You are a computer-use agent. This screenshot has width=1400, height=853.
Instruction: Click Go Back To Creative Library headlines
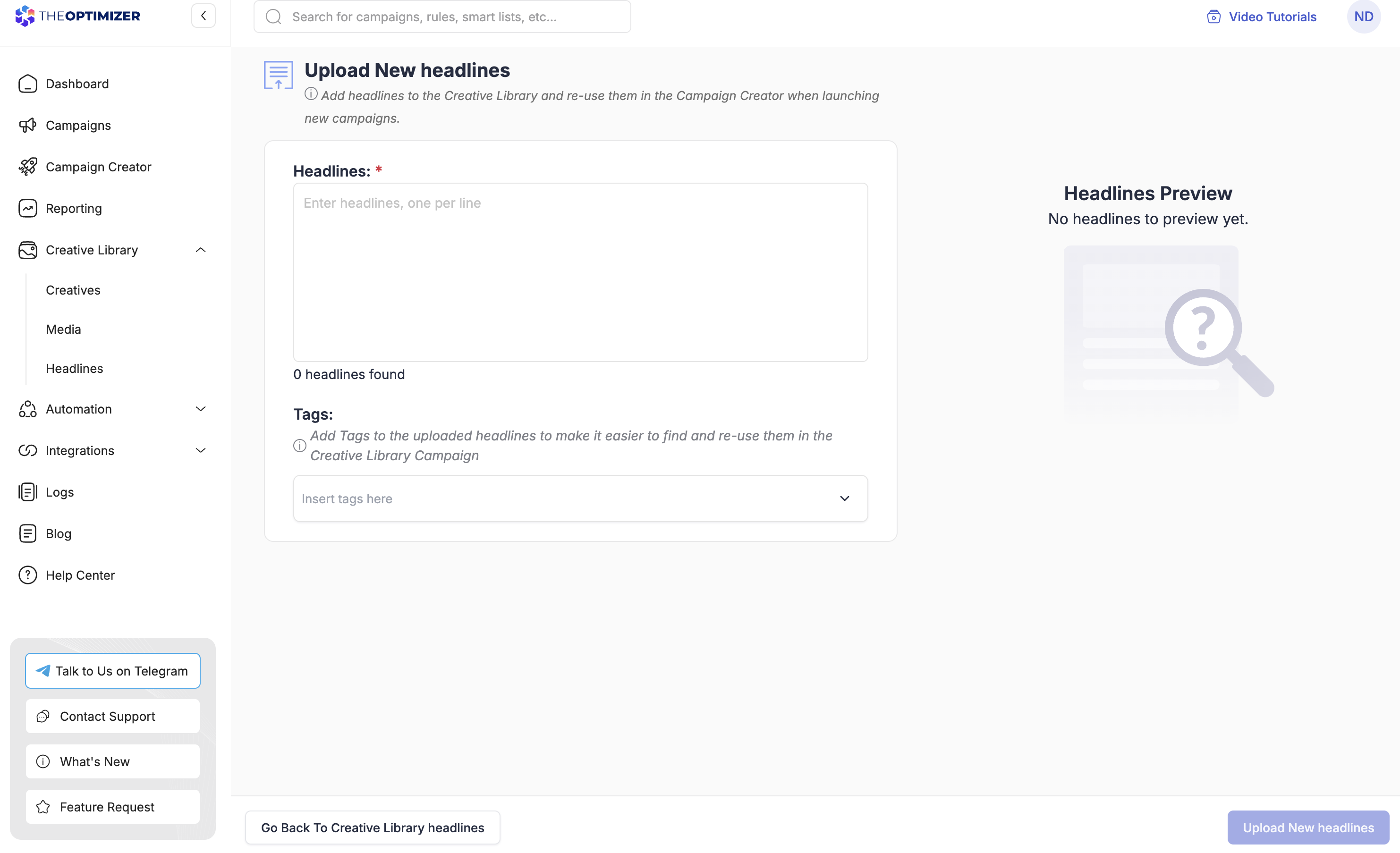(372, 828)
